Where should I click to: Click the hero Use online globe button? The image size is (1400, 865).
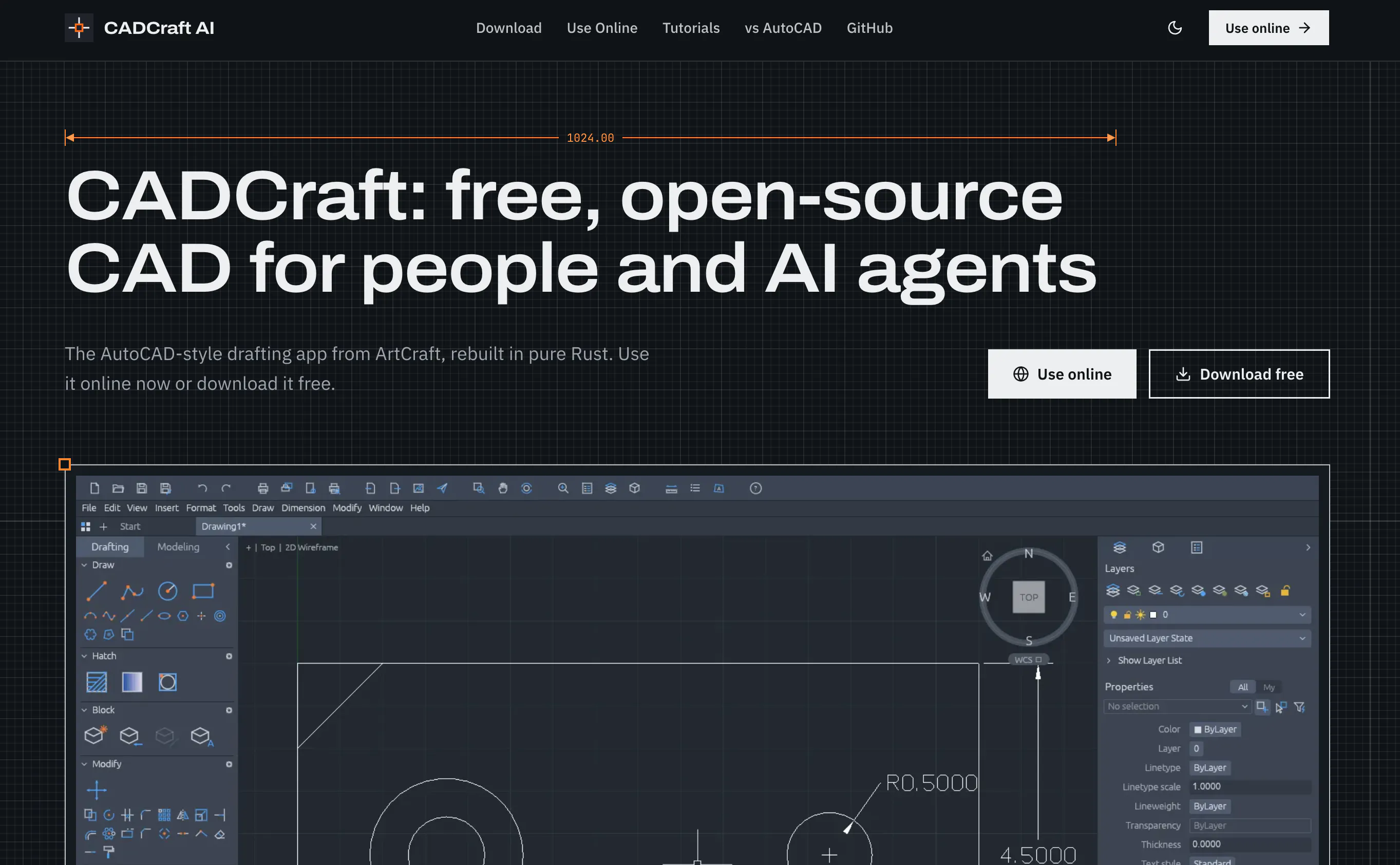point(1062,374)
